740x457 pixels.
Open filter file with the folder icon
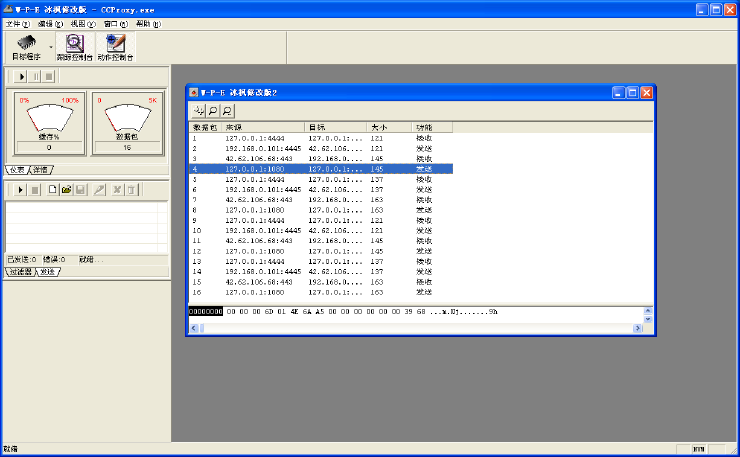(67, 190)
